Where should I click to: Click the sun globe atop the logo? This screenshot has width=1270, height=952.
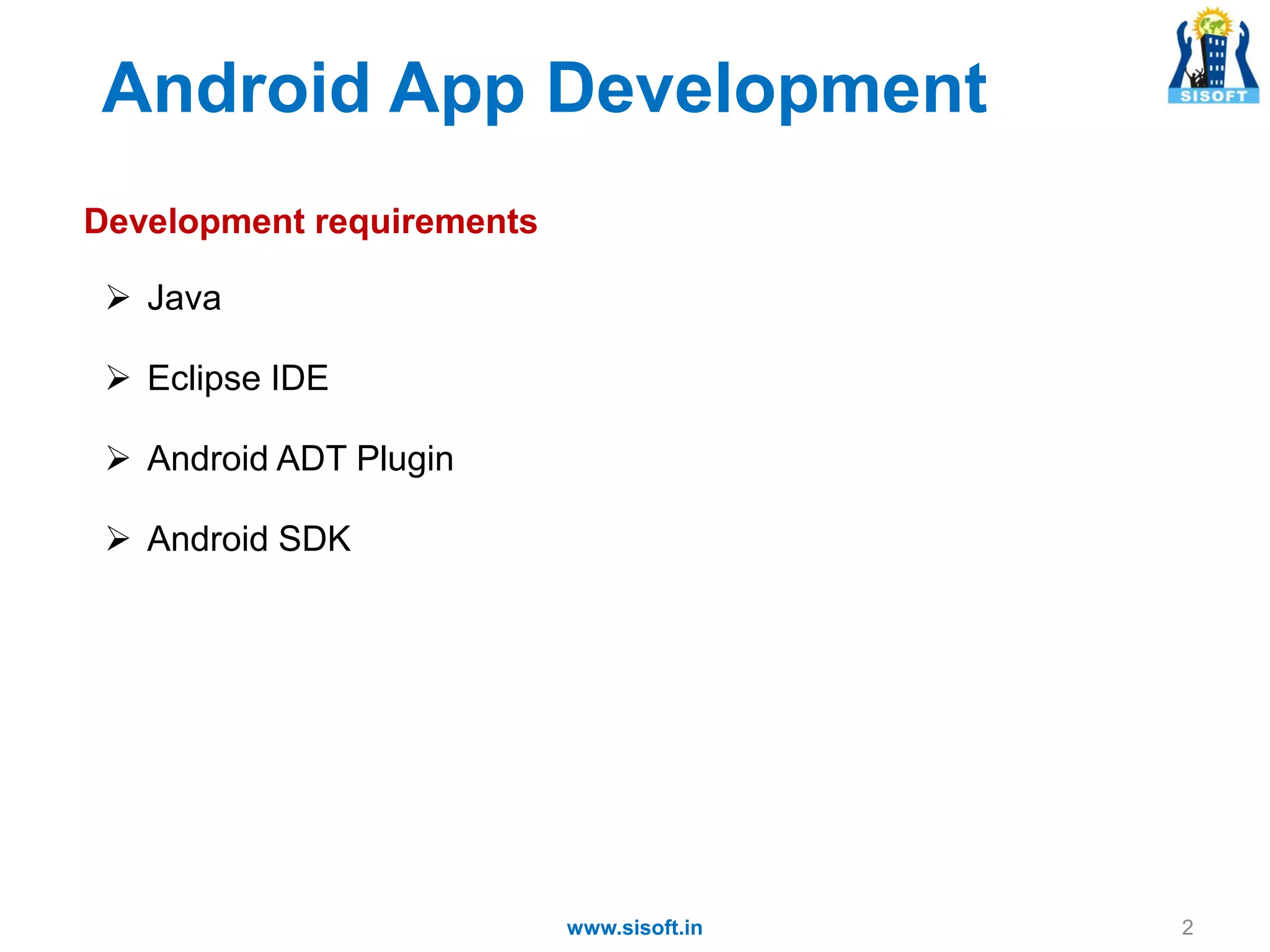click(x=1214, y=24)
